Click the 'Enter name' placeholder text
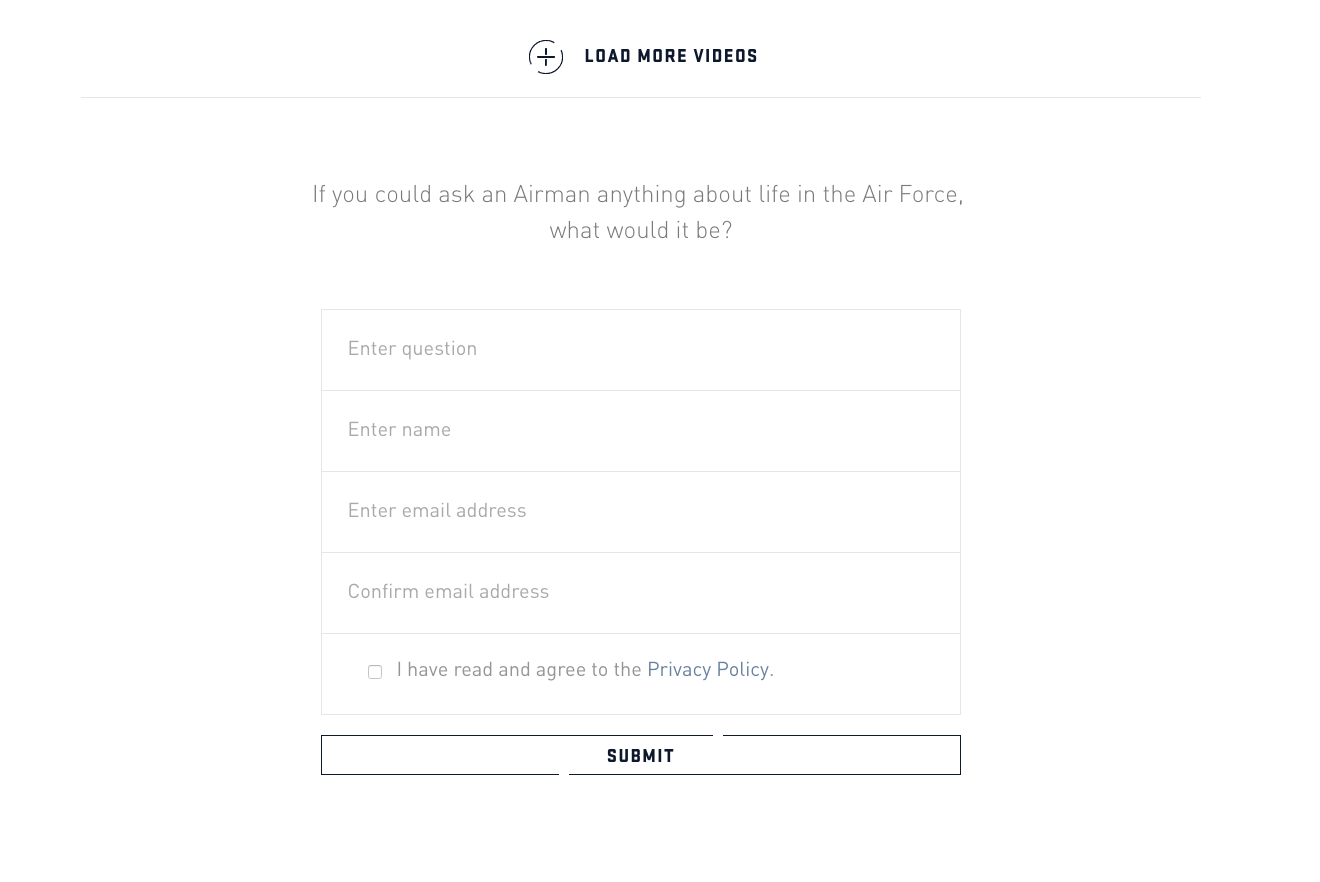Viewport: 1320px width, 882px height. click(x=399, y=430)
